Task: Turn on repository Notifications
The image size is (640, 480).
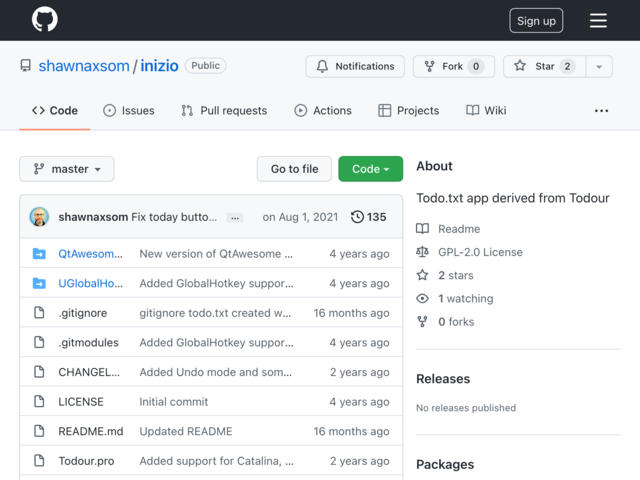Action: 355,66
